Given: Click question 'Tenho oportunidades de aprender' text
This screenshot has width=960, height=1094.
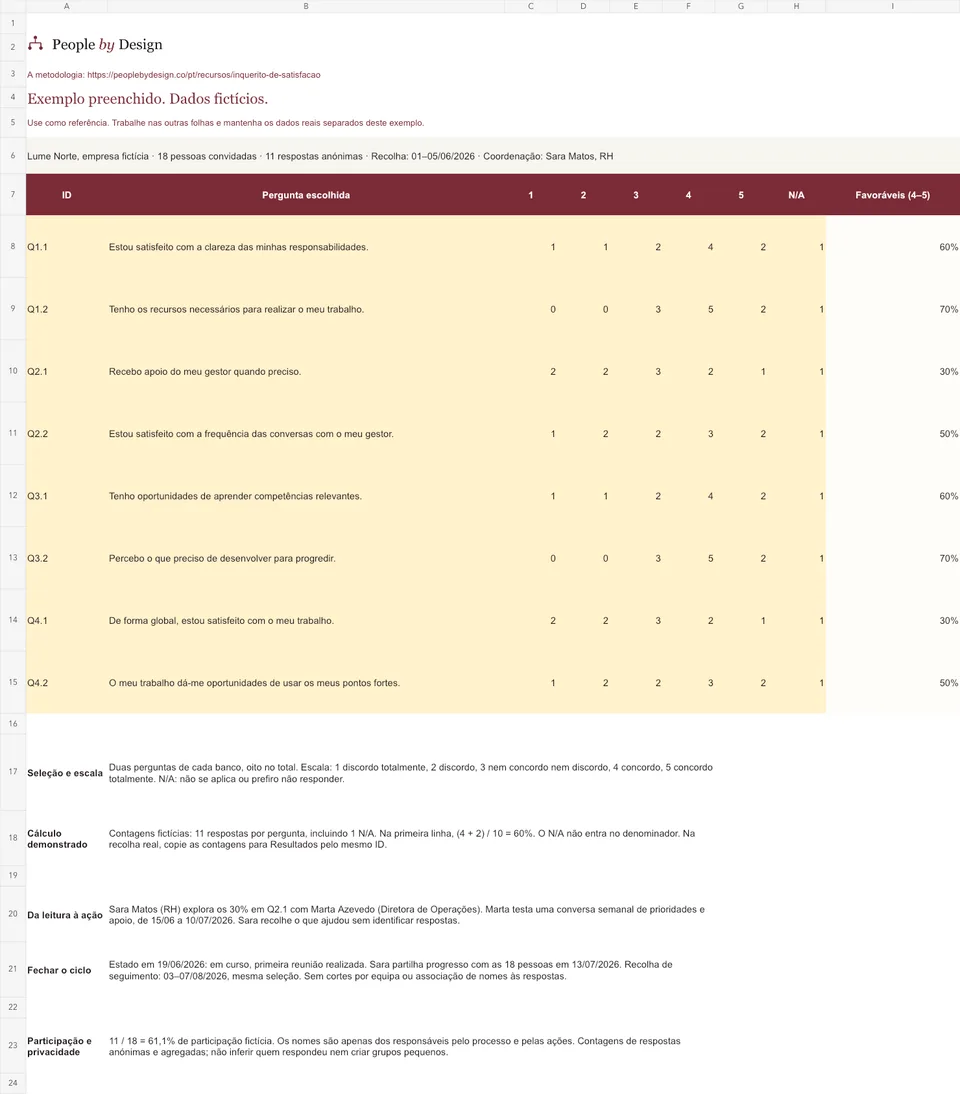Looking at the screenshot, I should click(235, 496).
